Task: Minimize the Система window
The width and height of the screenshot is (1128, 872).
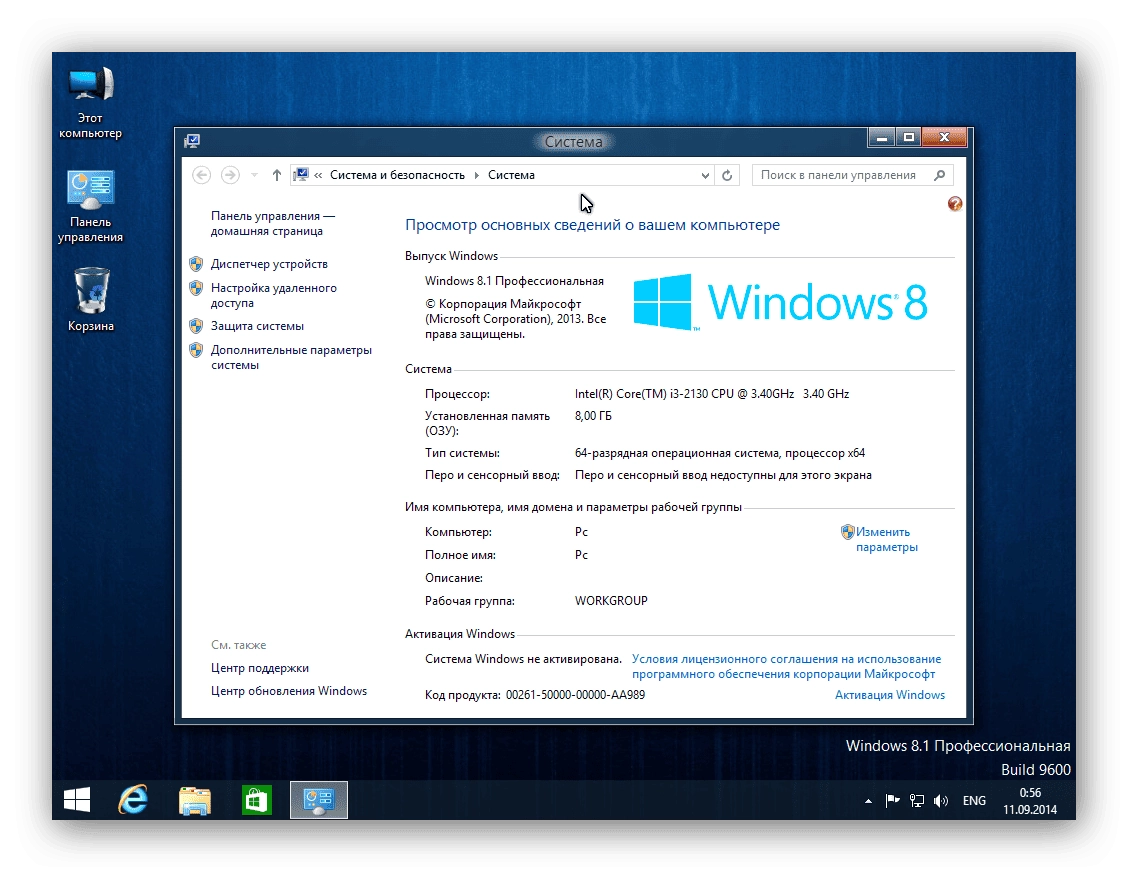Action: (881, 137)
